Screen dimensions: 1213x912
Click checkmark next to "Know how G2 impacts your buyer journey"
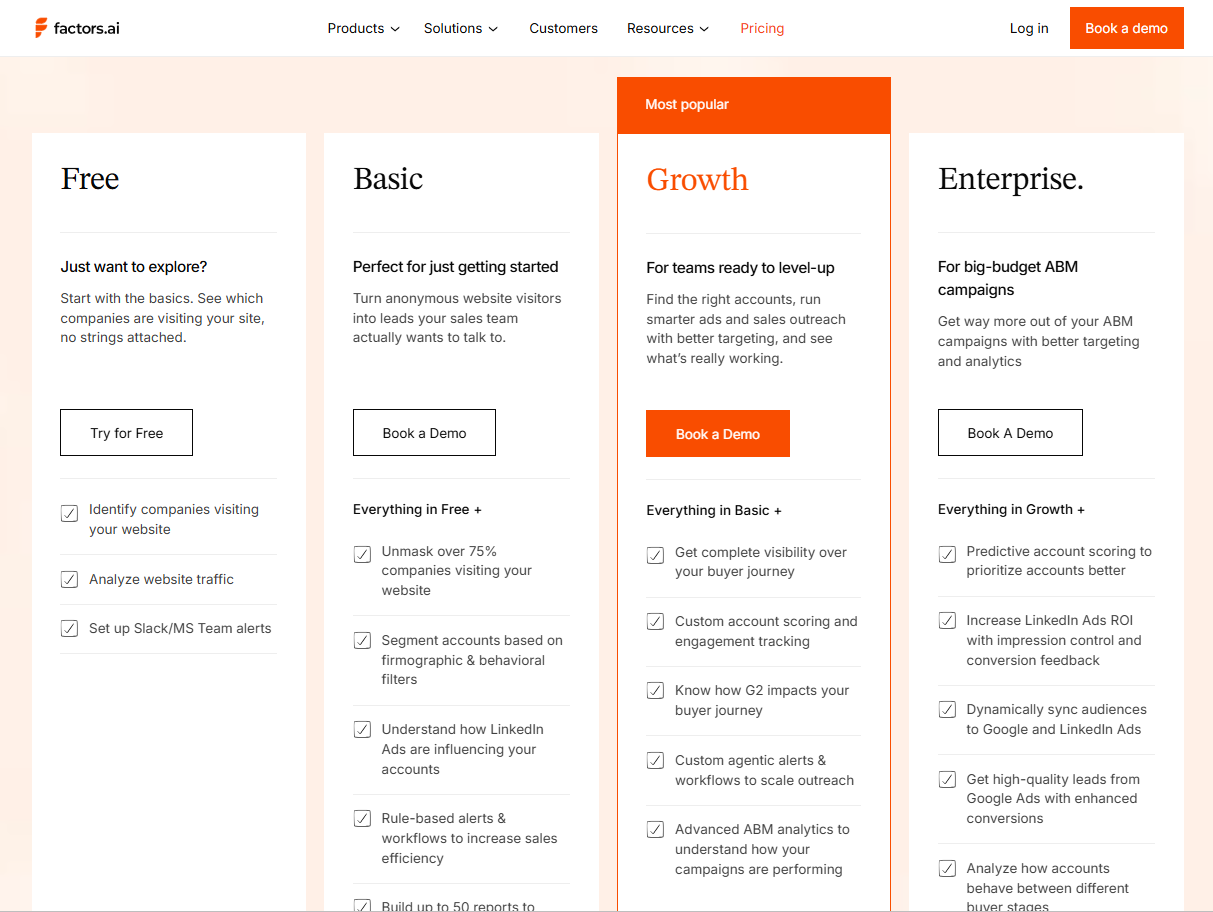coord(655,690)
